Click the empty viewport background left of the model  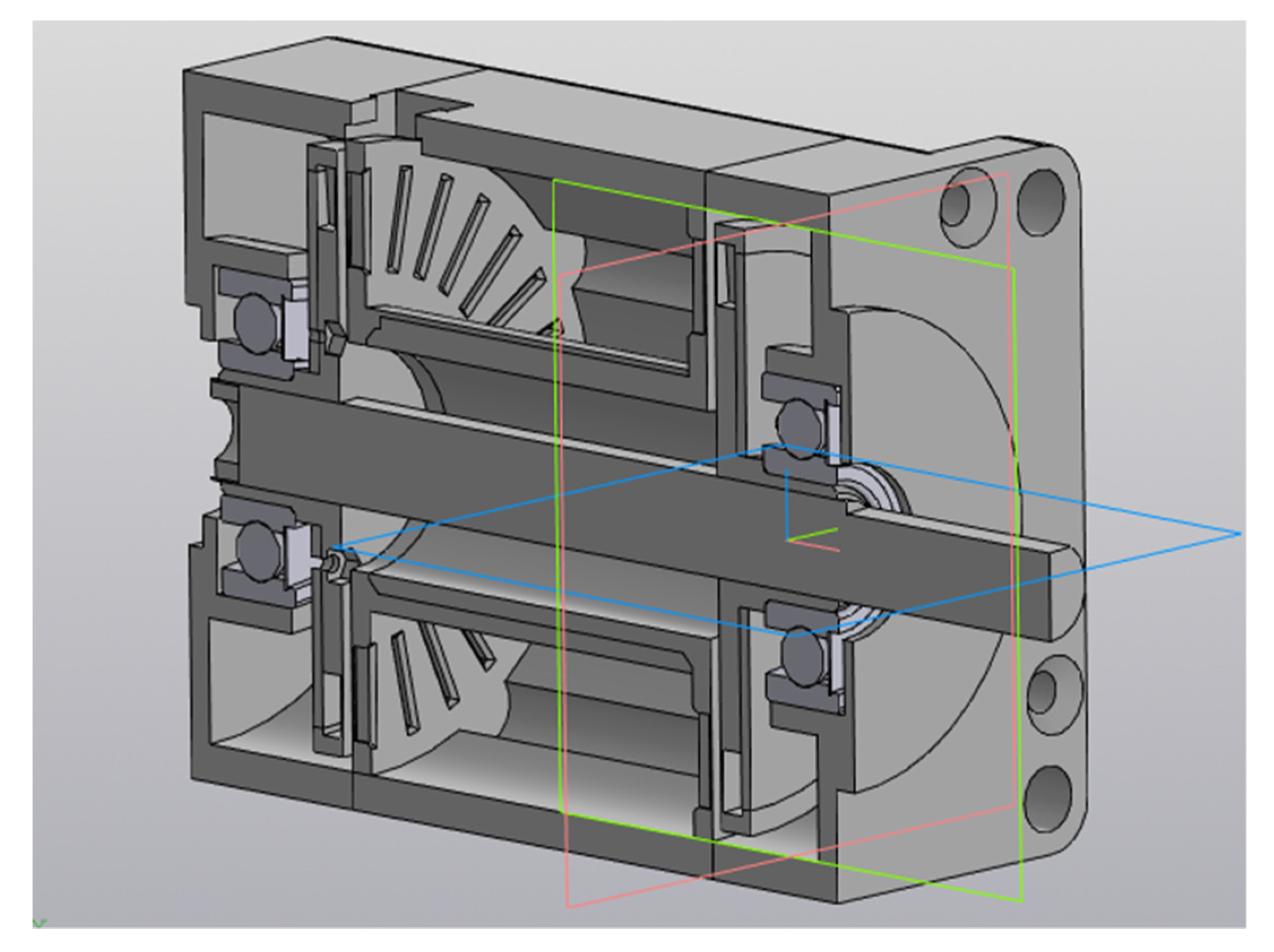(103, 461)
